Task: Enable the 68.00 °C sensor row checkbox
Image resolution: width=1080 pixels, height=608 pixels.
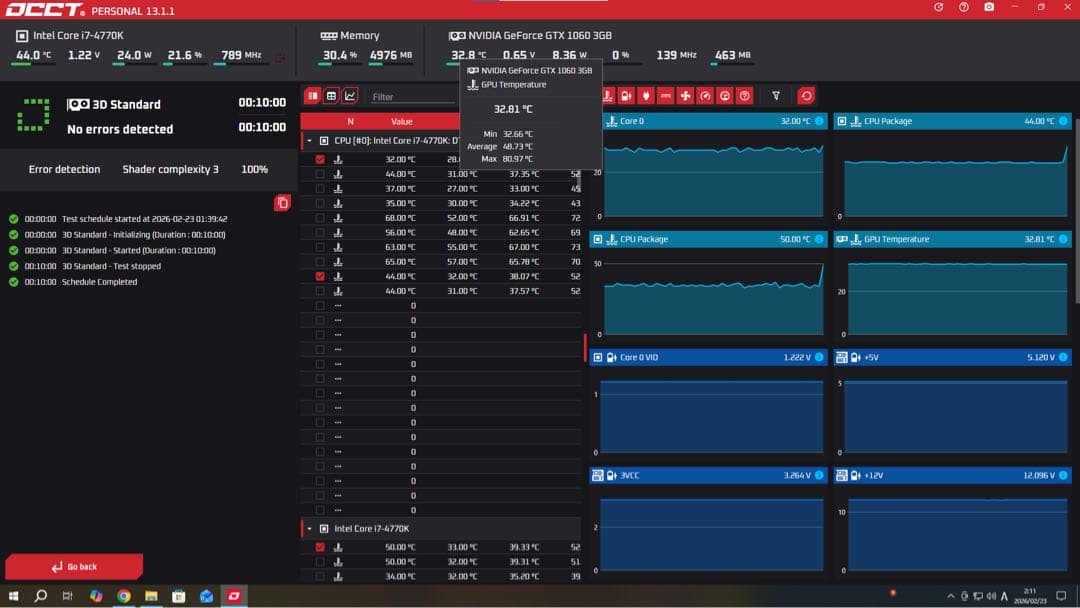Action: tap(320, 218)
